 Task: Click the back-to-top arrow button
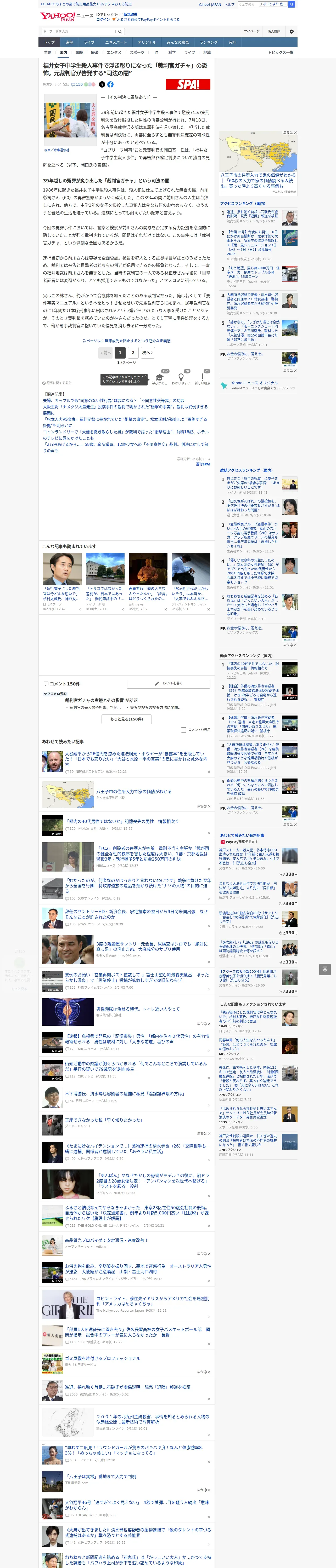[325, 970]
